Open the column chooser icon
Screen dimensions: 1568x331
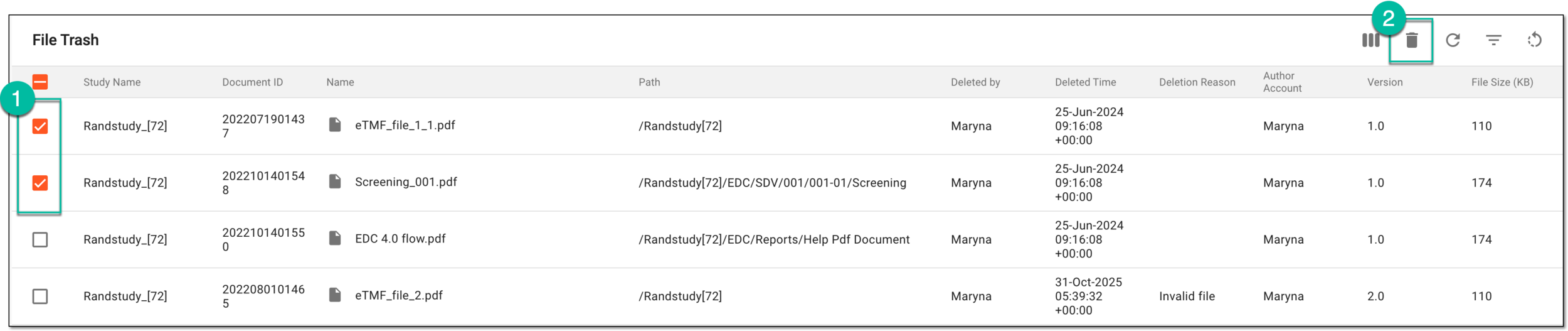1370,40
